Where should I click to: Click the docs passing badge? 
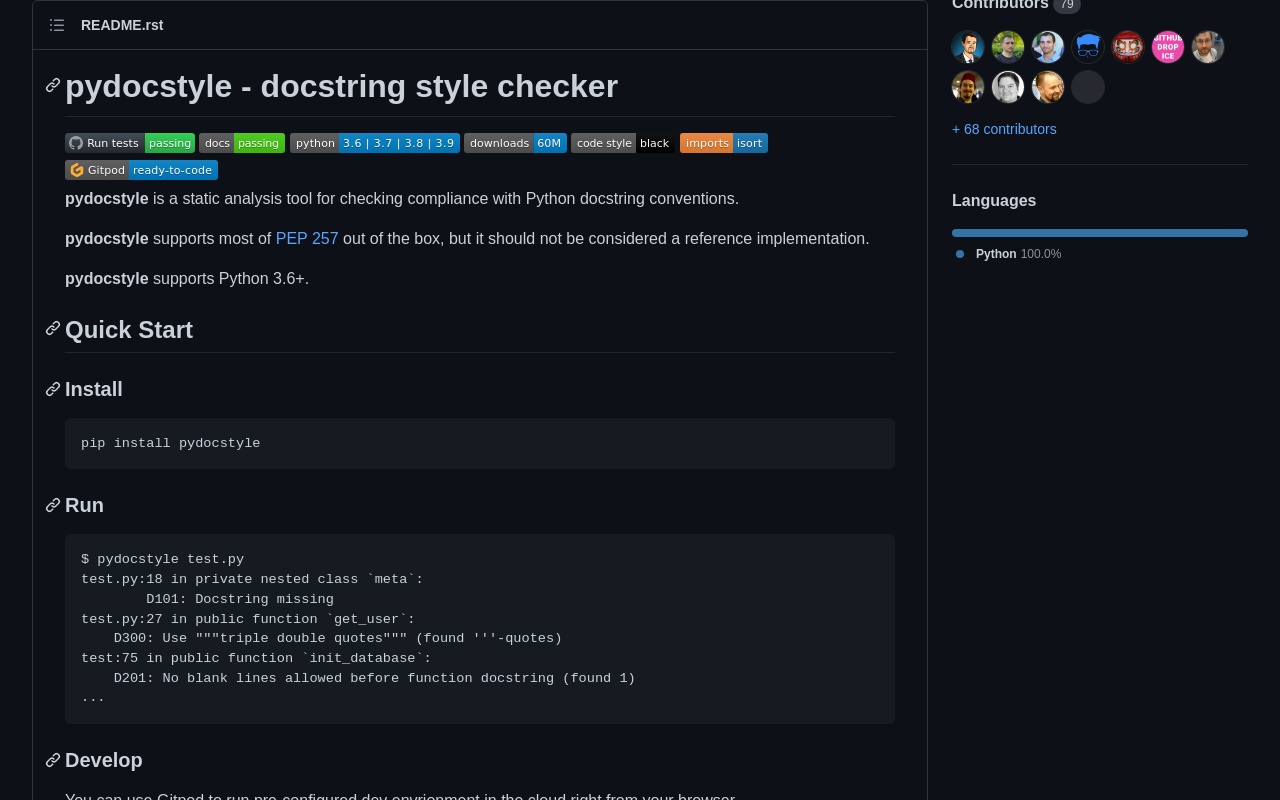(242, 143)
